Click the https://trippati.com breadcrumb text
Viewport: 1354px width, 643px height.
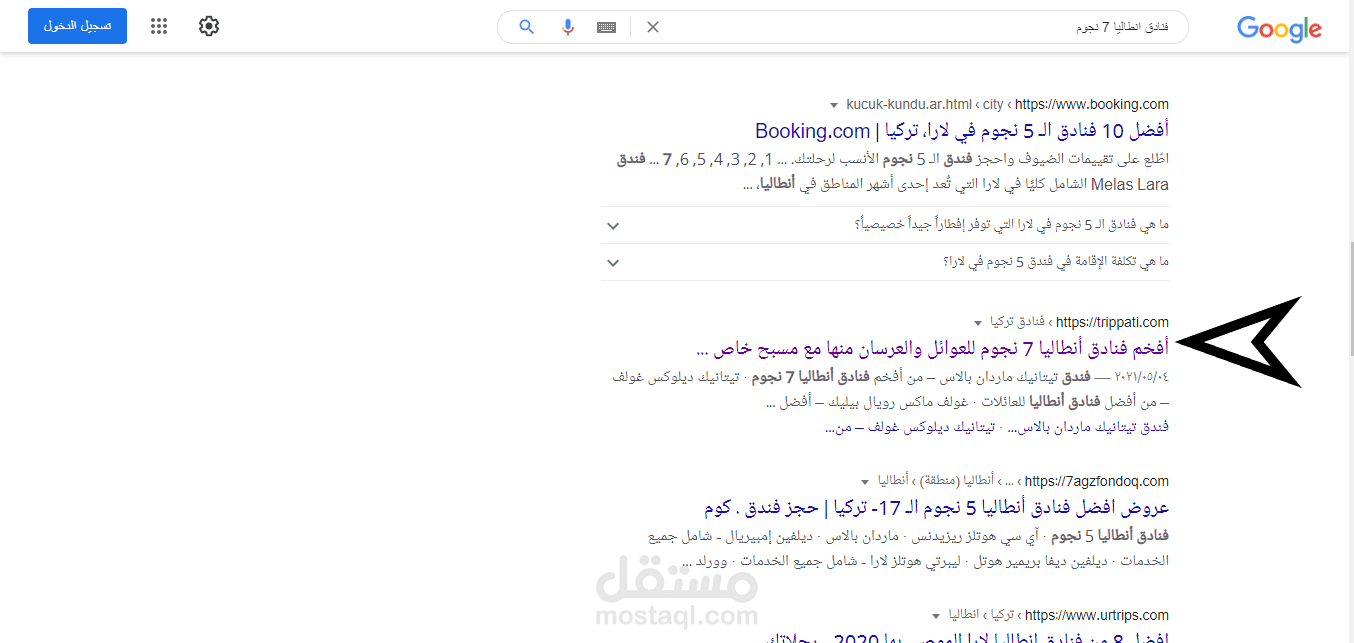pyautogui.click(x=1112, y=322)
